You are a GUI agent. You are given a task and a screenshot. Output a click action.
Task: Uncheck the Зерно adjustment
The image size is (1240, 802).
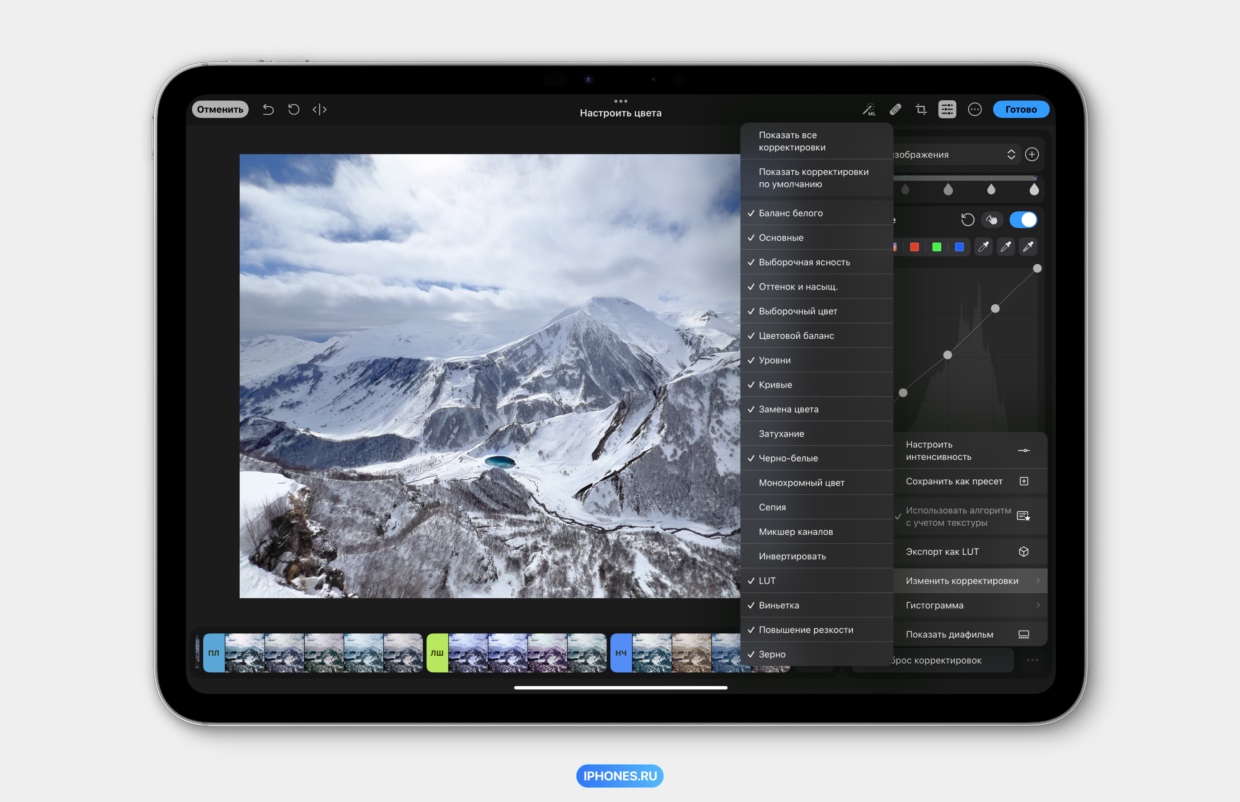(817, 654)
